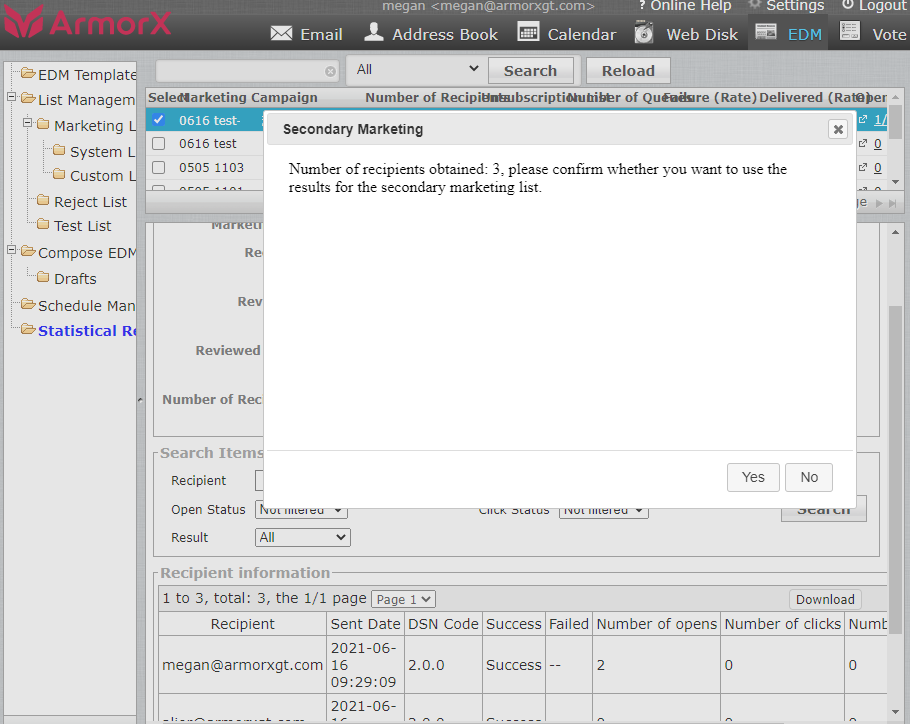Uncheck the 0616 test- campaign checkbox

pos(158,120)
